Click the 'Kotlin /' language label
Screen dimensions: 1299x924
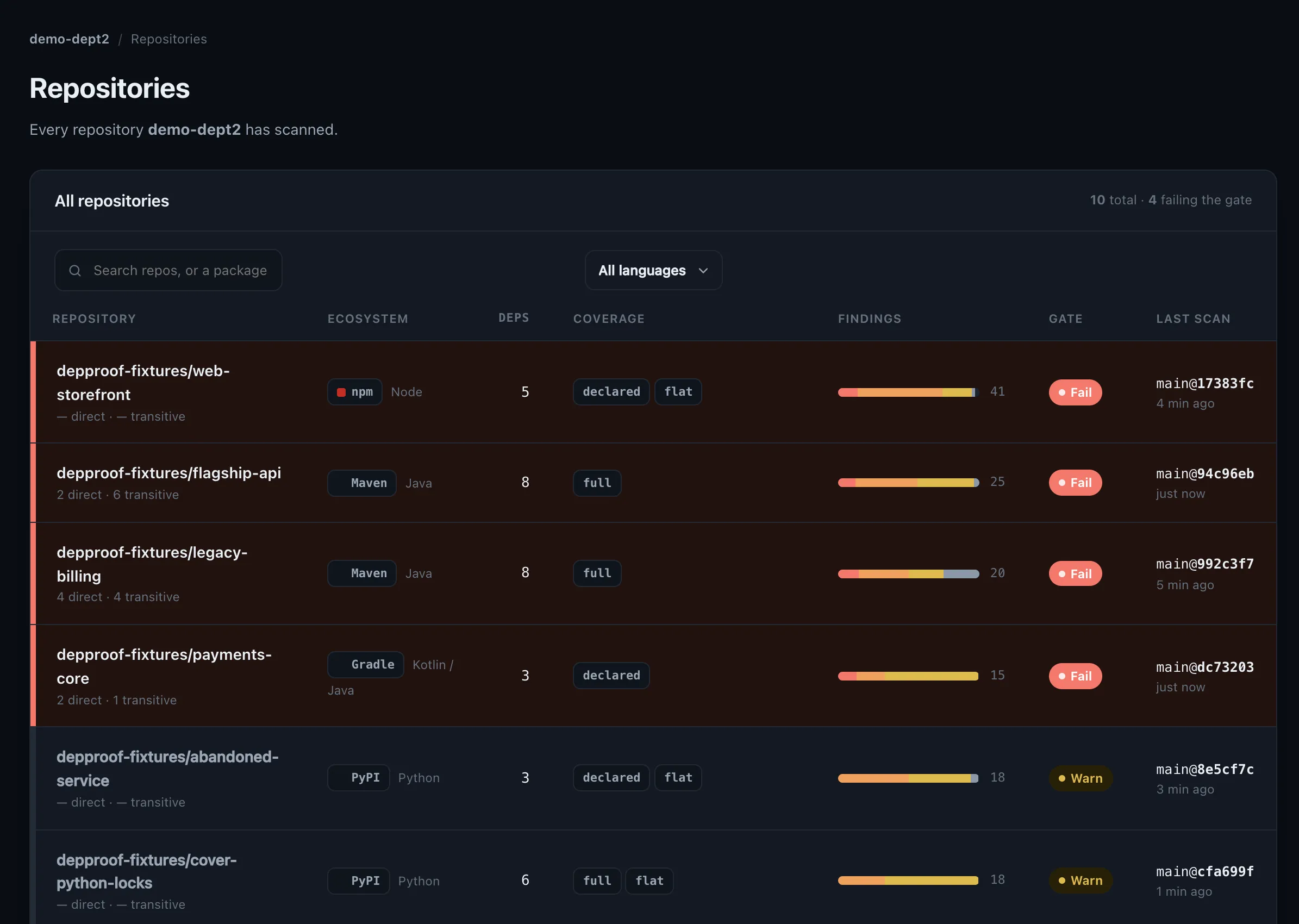[x=433, y=665]
